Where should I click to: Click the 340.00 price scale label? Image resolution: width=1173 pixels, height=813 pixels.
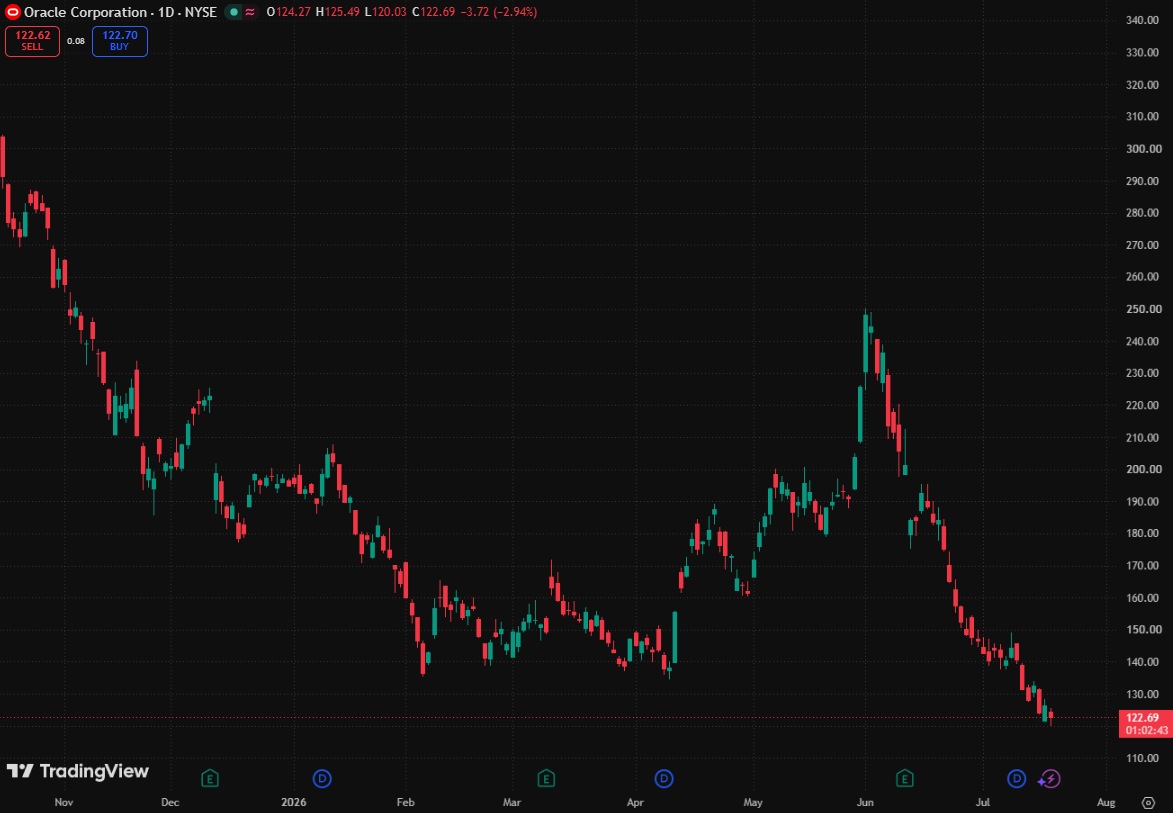click(x=1142, y=20)
